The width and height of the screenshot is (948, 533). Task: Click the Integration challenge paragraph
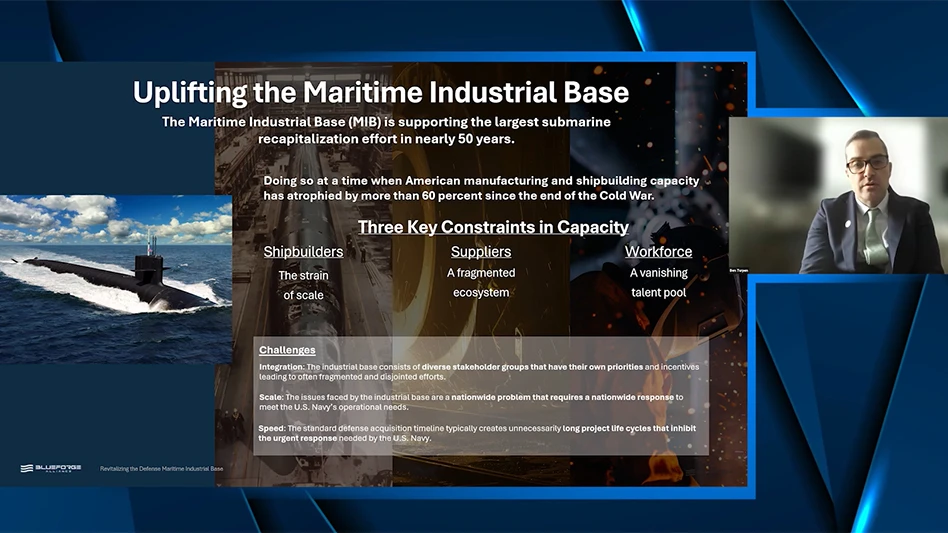[x=478, y=372]
